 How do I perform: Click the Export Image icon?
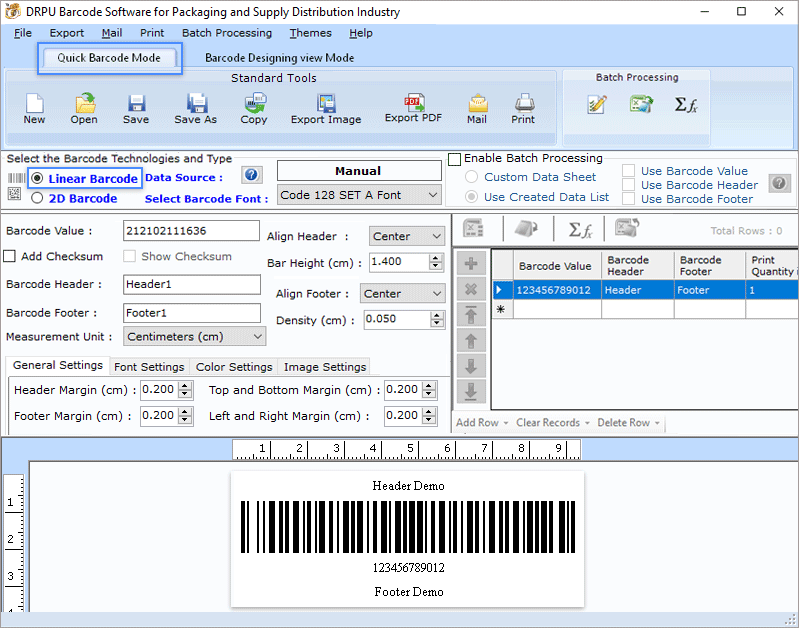coord(326,103)
